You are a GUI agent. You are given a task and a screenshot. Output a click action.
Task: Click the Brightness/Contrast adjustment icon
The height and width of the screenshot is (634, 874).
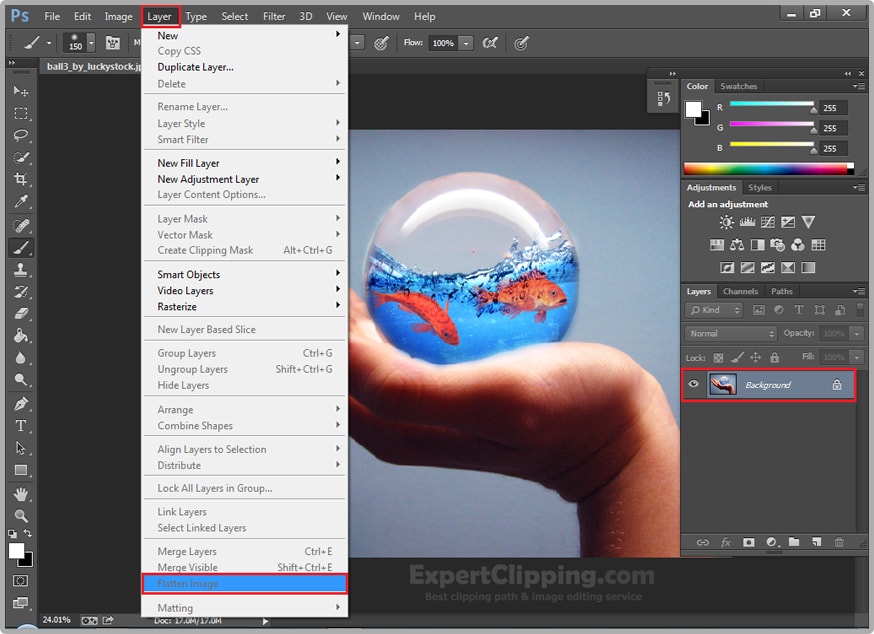pyautogui.click(x=726, y=222)
